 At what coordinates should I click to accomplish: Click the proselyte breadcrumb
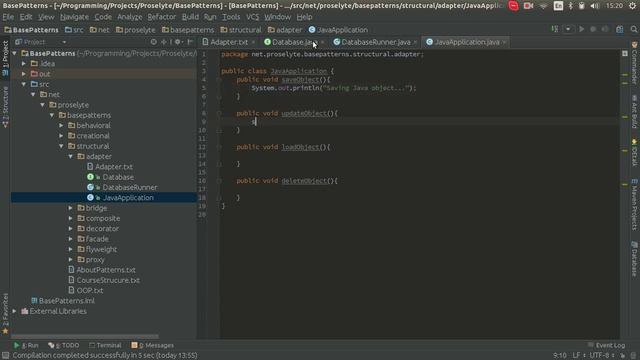(x=136, y=30)
